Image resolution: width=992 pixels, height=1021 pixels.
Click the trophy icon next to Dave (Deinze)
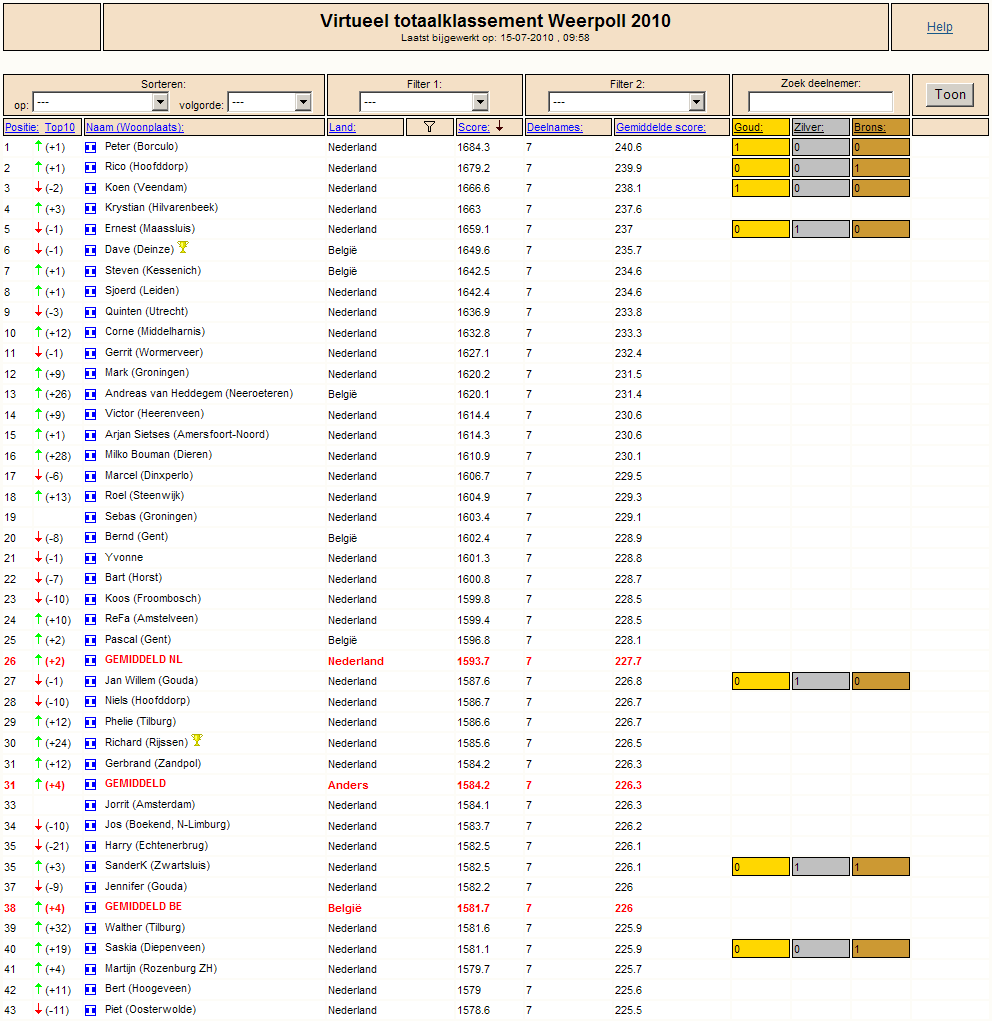(183, 248)
